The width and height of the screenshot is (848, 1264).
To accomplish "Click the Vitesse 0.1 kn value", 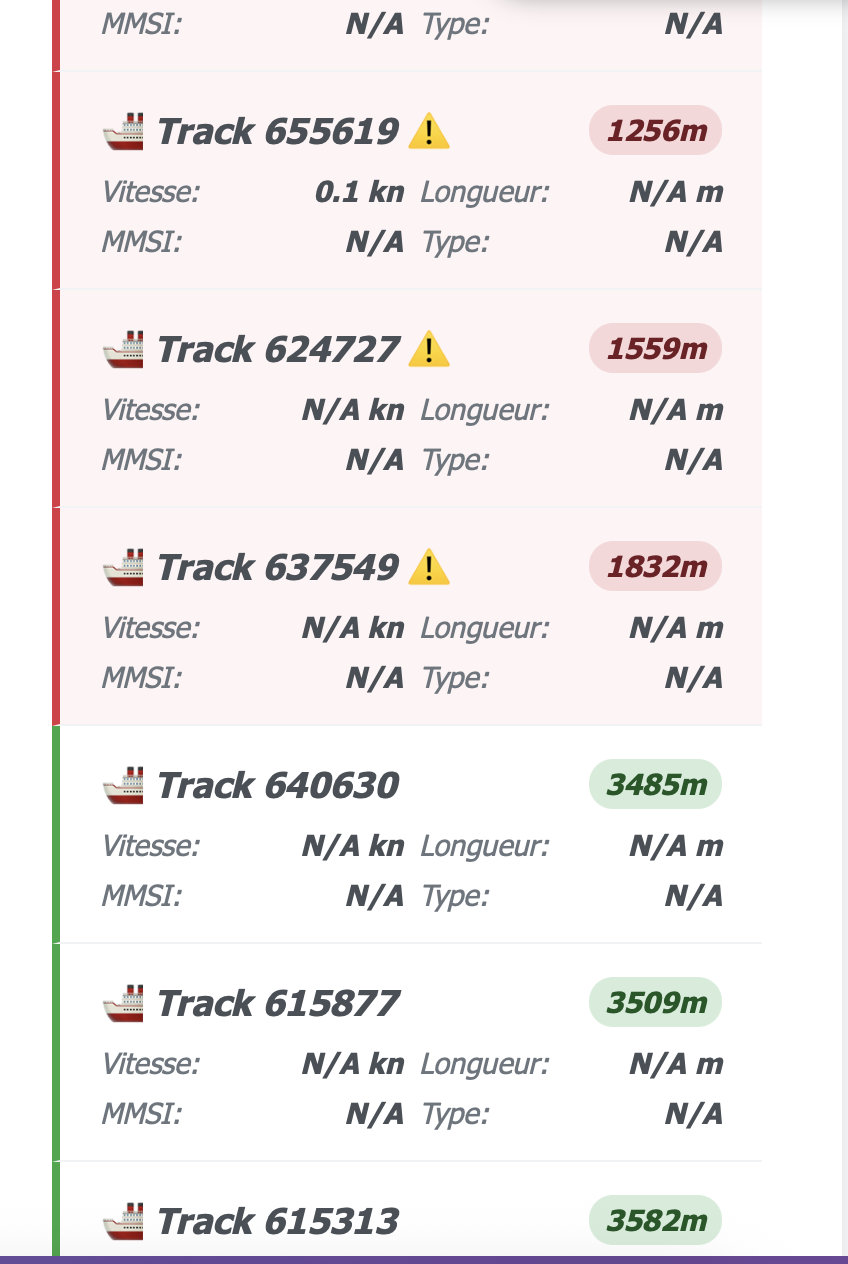I will coord(358,192).
